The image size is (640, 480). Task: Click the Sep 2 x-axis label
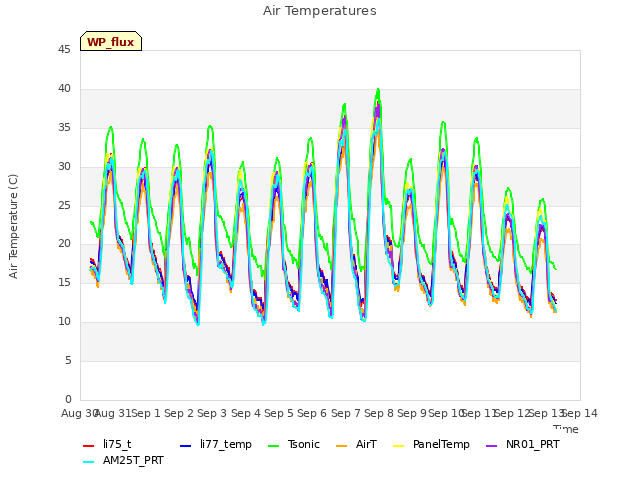pyautogui.click(x=179, y=413)
